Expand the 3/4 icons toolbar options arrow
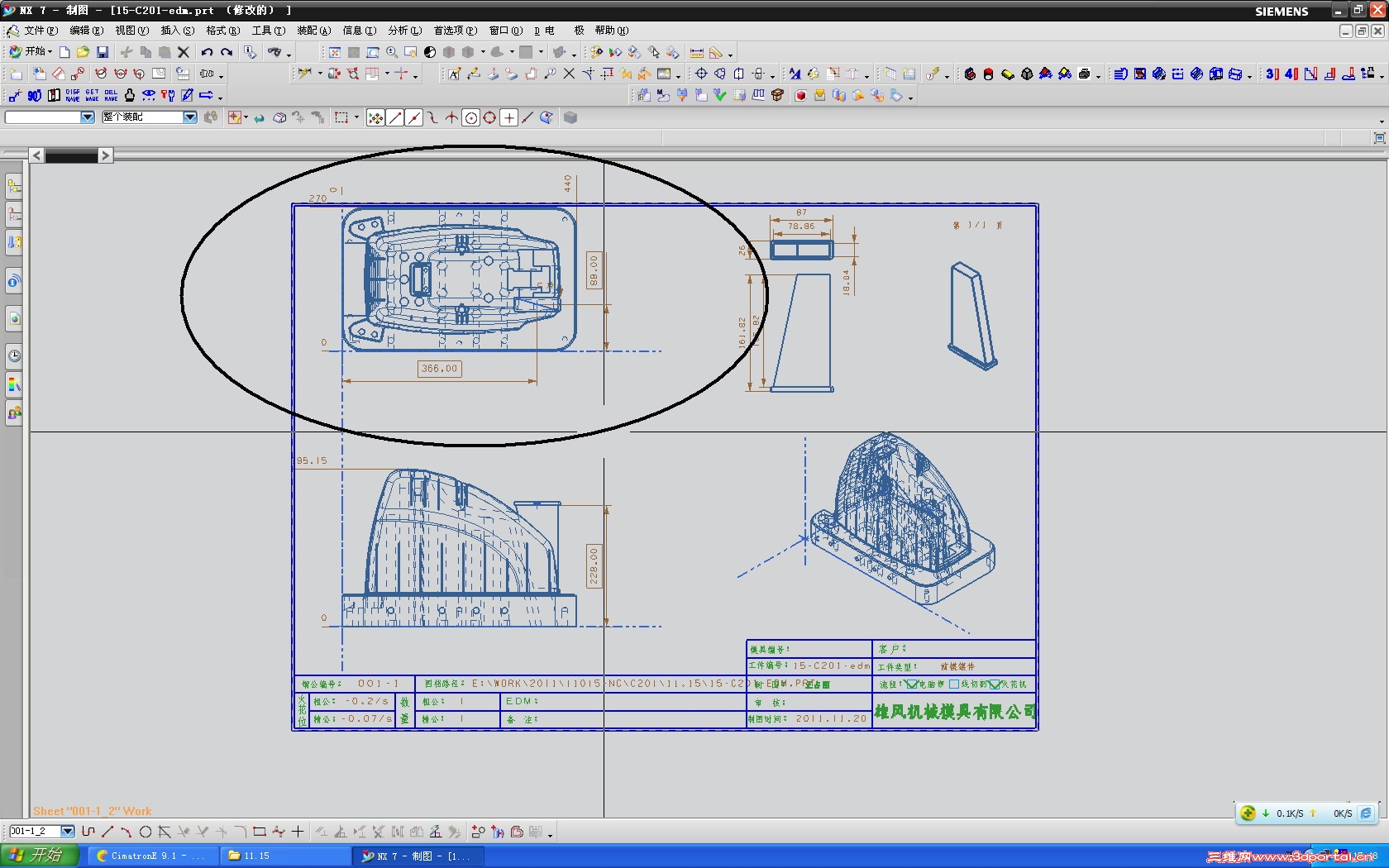This screenshot has width=1389, height=868. (x=1382, y=75)
